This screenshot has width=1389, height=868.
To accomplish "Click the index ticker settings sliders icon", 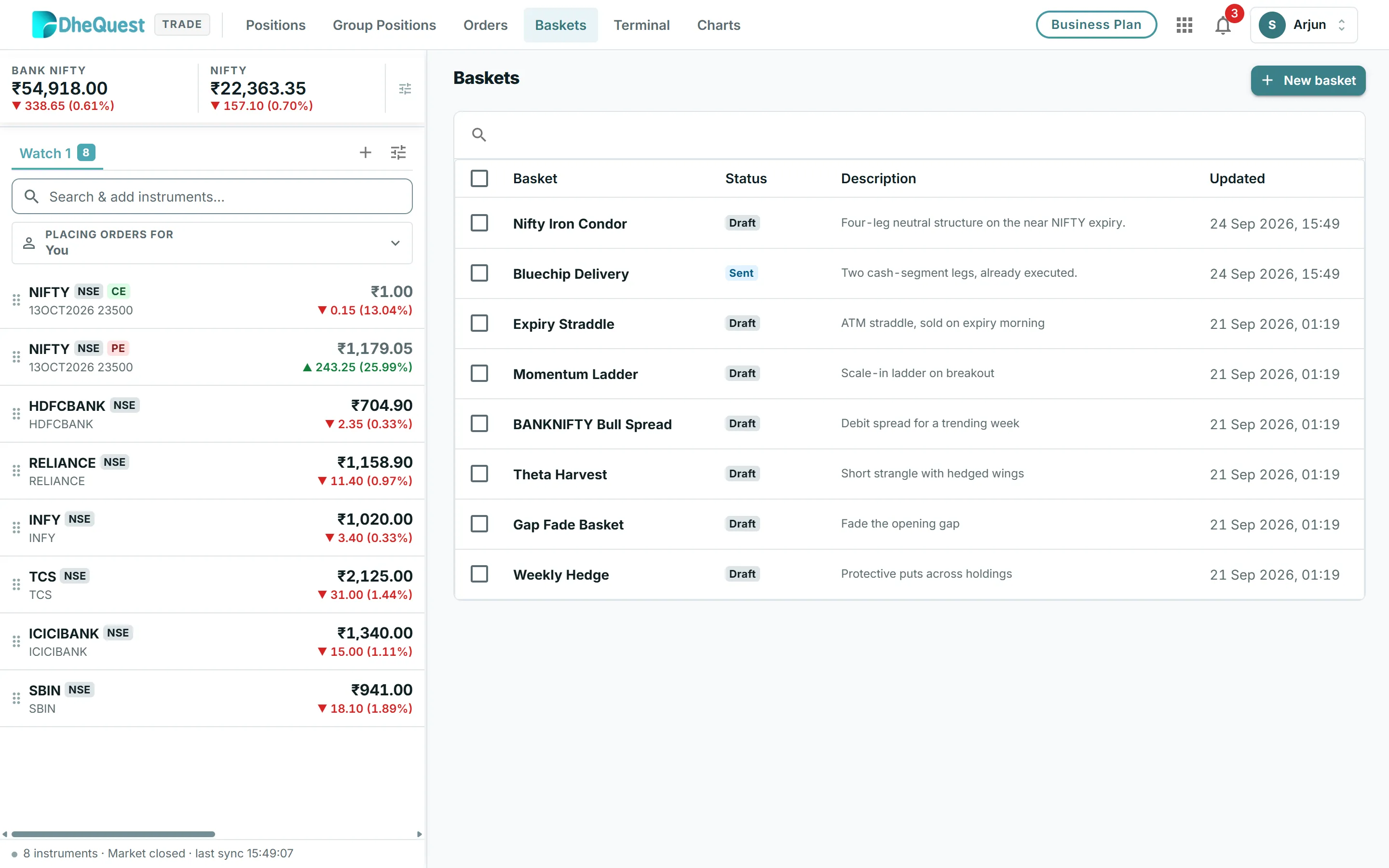I will point(405,88).
